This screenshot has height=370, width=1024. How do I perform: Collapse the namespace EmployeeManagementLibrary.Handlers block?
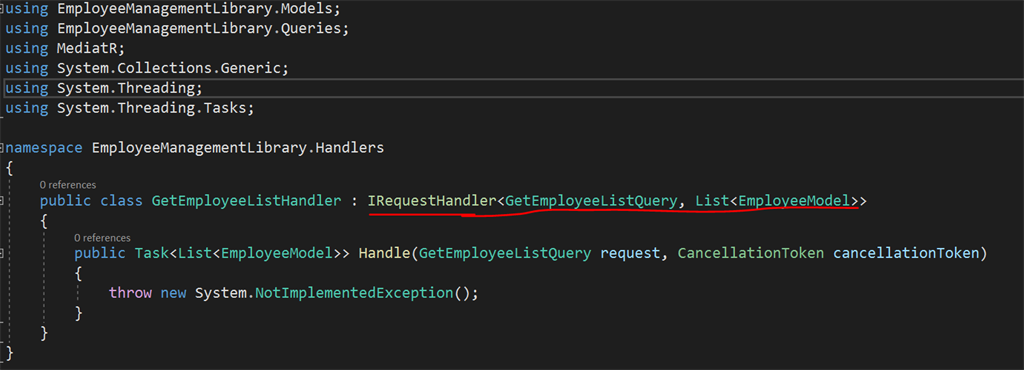3,148
